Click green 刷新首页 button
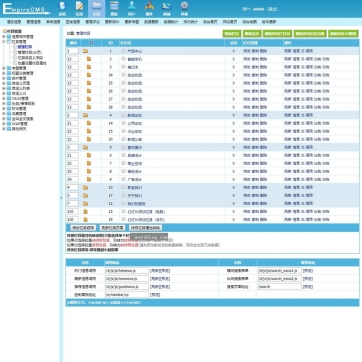Image resolution: width=362 pixels, height=362 pixels. (252, 34)
